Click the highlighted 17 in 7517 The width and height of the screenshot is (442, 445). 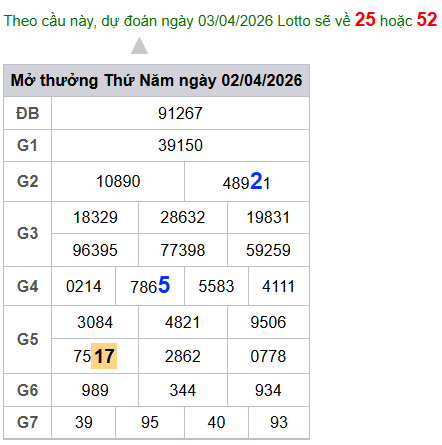point(104,356)
